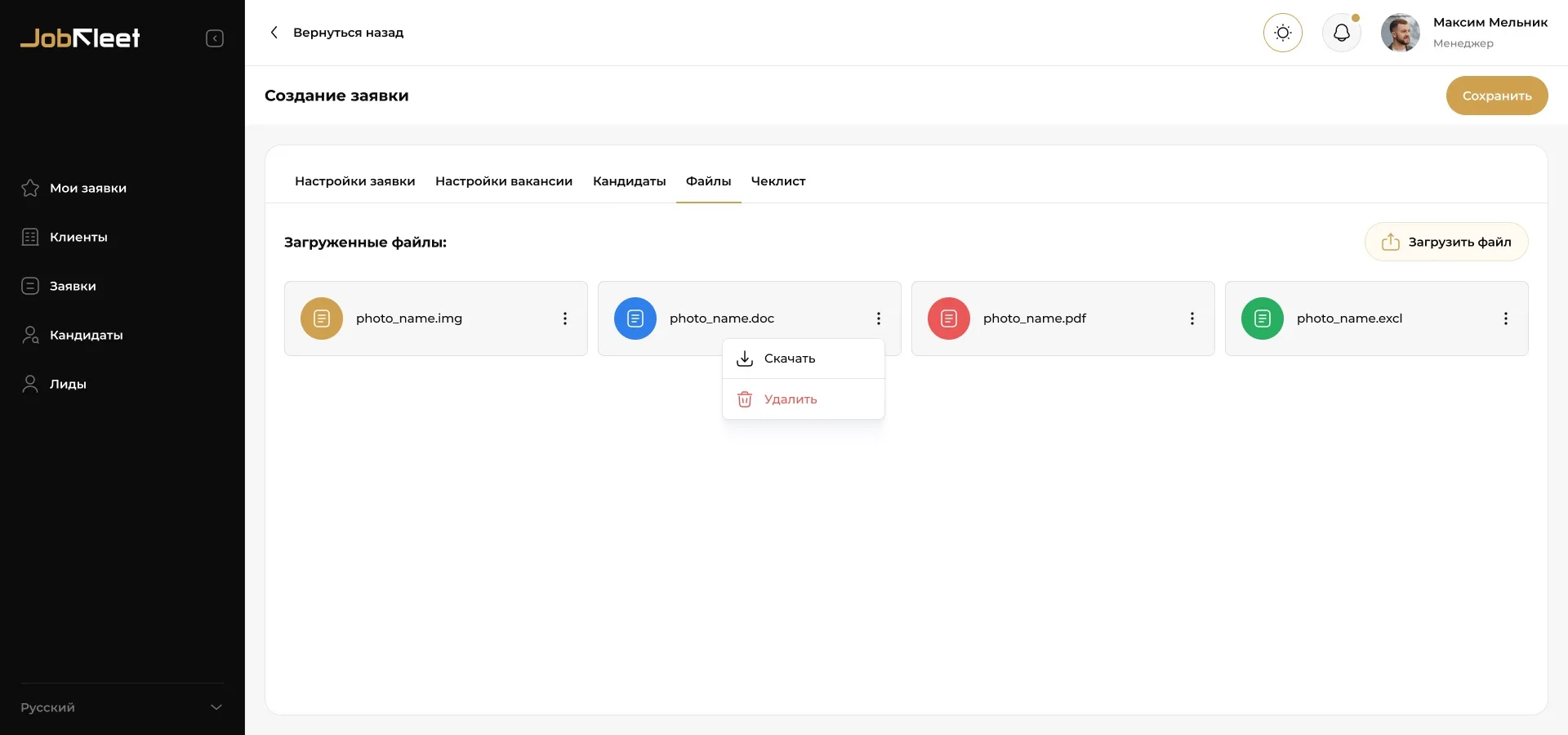Open the notifications bell
The width and height of the screenshot is (1568, 735).
coord(1341,33)
